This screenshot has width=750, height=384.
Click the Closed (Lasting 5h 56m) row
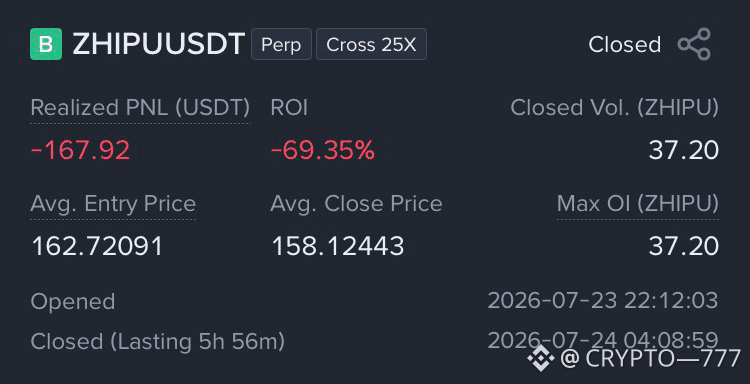click(375, 341)
